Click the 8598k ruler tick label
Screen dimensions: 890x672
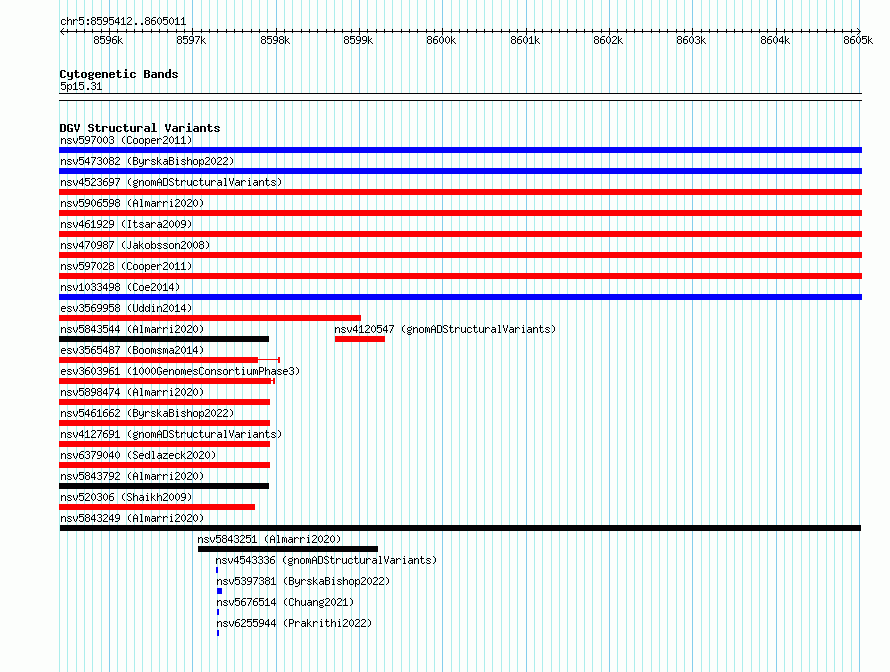(x=275, y=40)
